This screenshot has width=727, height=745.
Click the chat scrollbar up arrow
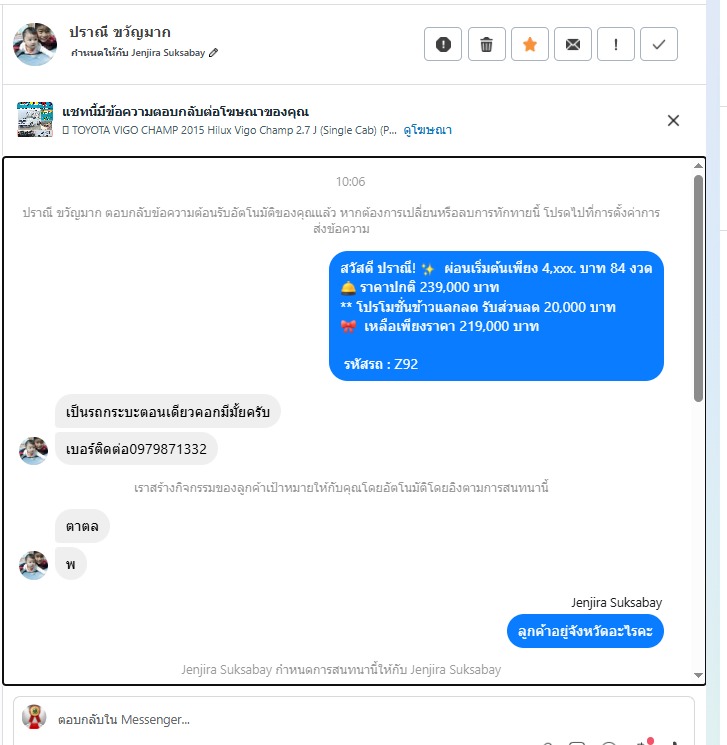click(x=698, y=165)
